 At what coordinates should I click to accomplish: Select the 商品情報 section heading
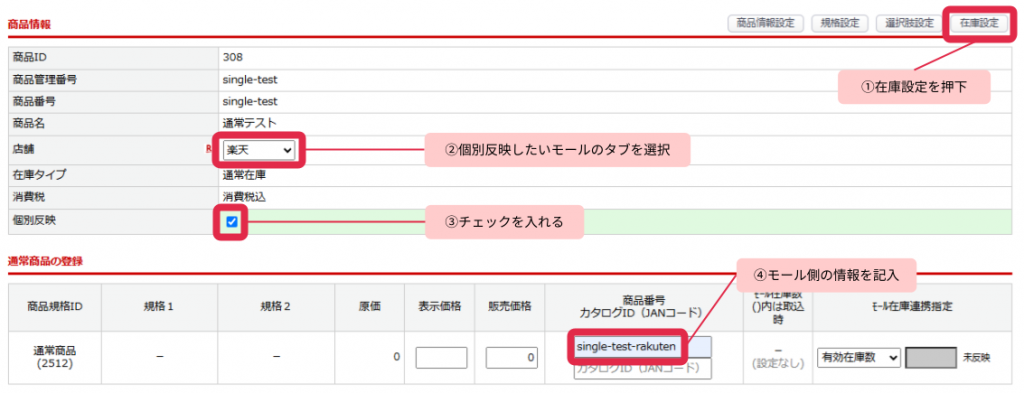[29, 24]
